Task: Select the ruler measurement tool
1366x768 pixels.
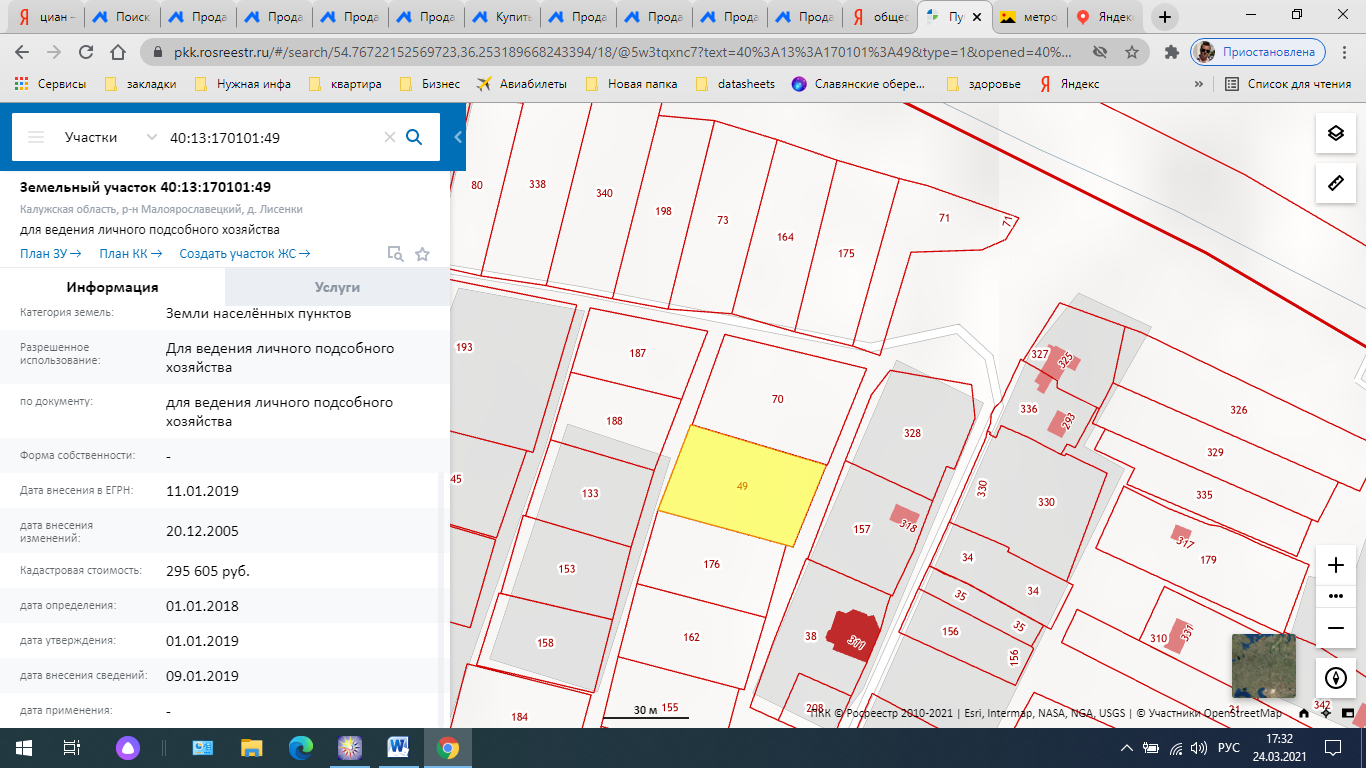Action: 1335,183
